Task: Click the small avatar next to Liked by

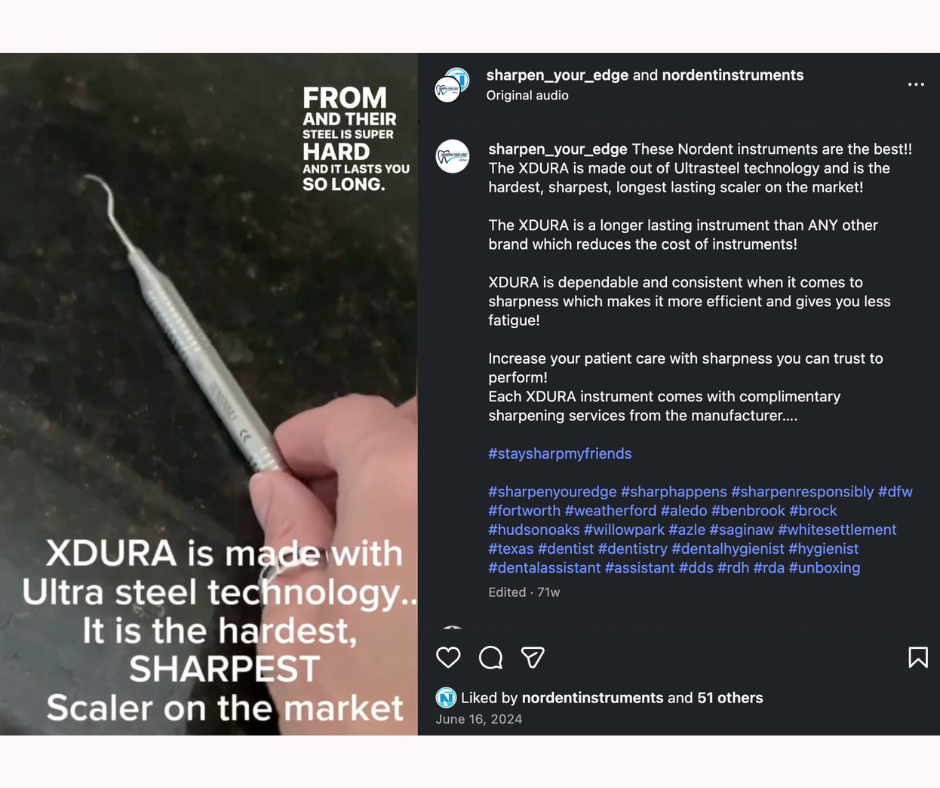Action: (x=446, y=697)
